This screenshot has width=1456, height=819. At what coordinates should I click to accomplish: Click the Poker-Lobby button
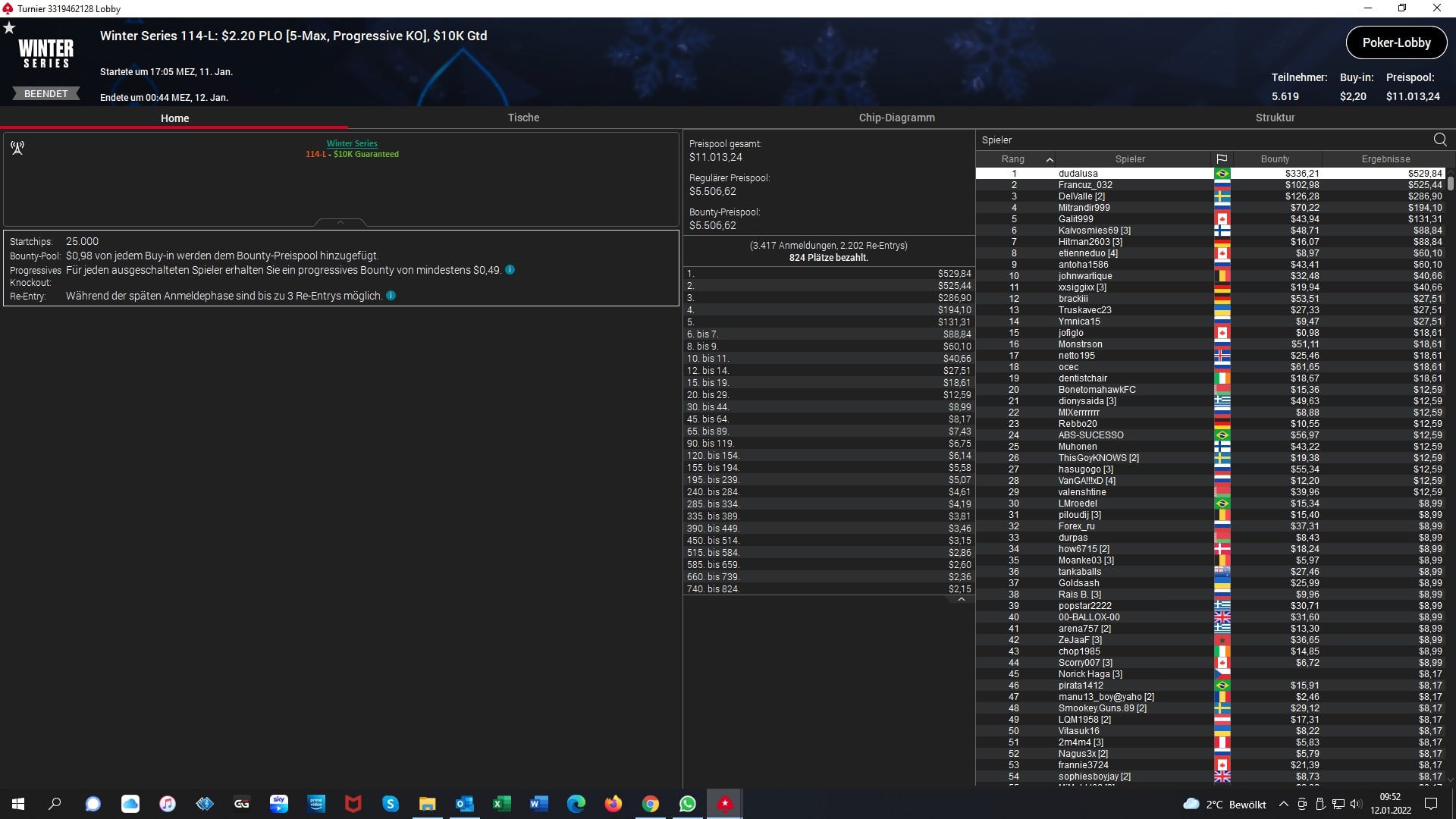click(x=1395, y=43)
